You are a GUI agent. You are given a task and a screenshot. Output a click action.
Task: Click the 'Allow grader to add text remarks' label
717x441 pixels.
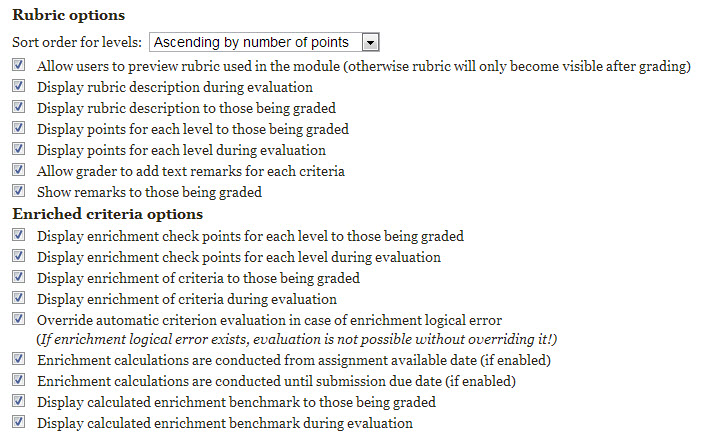coord(191,171)
